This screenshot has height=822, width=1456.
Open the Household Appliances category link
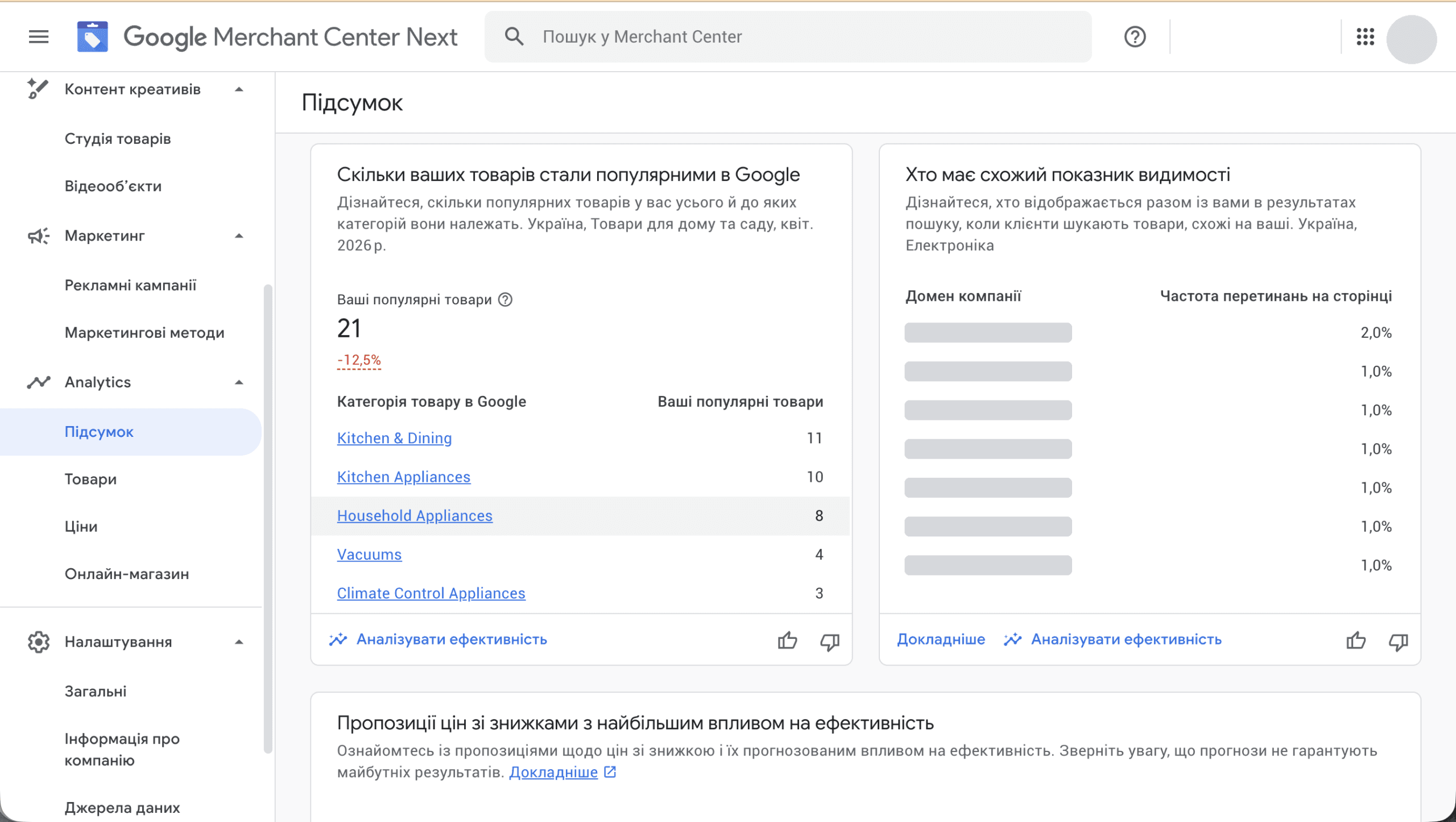(x=415, y=515)
